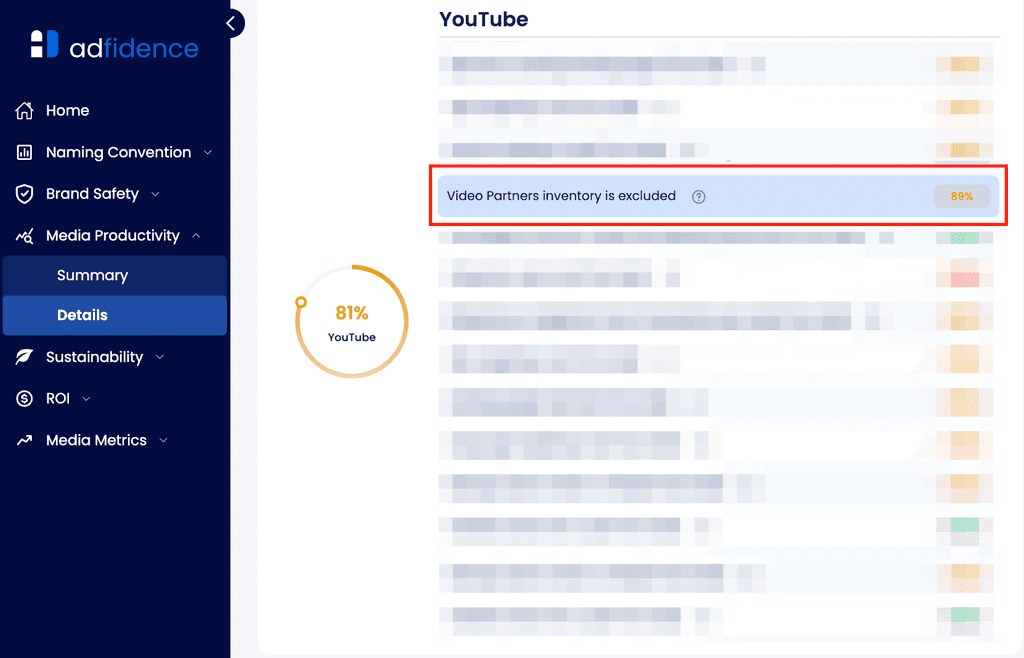Expand the Naming Convention menu

(x=208, y=152)
